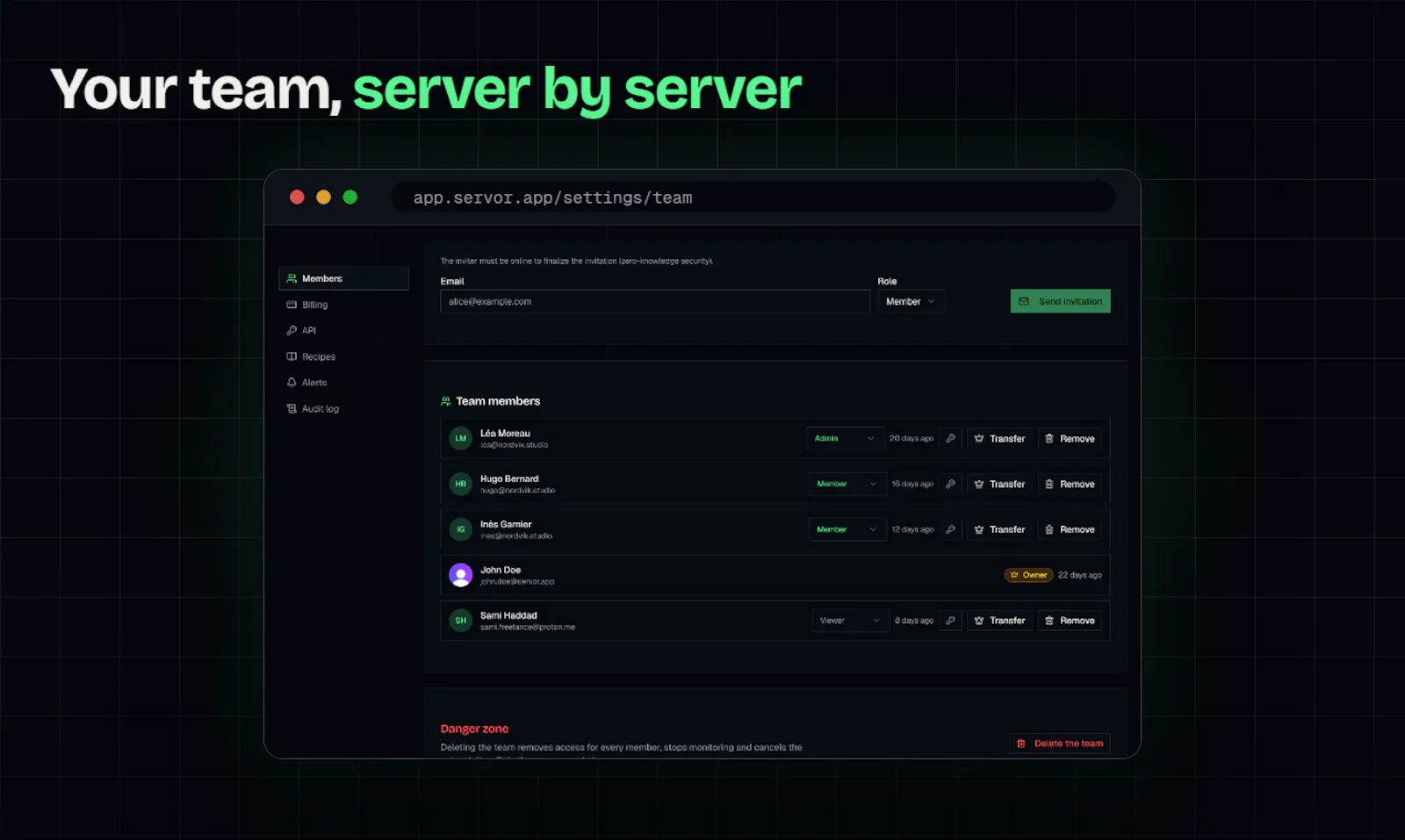This screenshot has height=840, width=1405.
Task: Open Members settings section
Action: [x=344, y=278]
